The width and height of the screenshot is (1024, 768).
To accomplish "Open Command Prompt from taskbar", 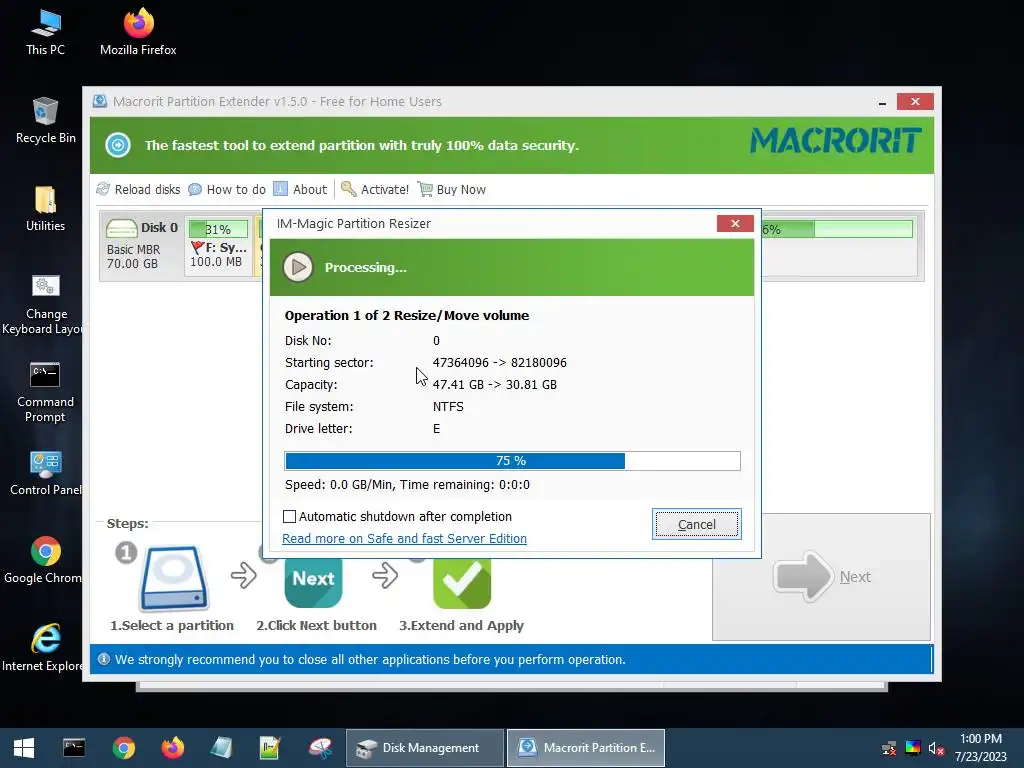I will [74, 748].
